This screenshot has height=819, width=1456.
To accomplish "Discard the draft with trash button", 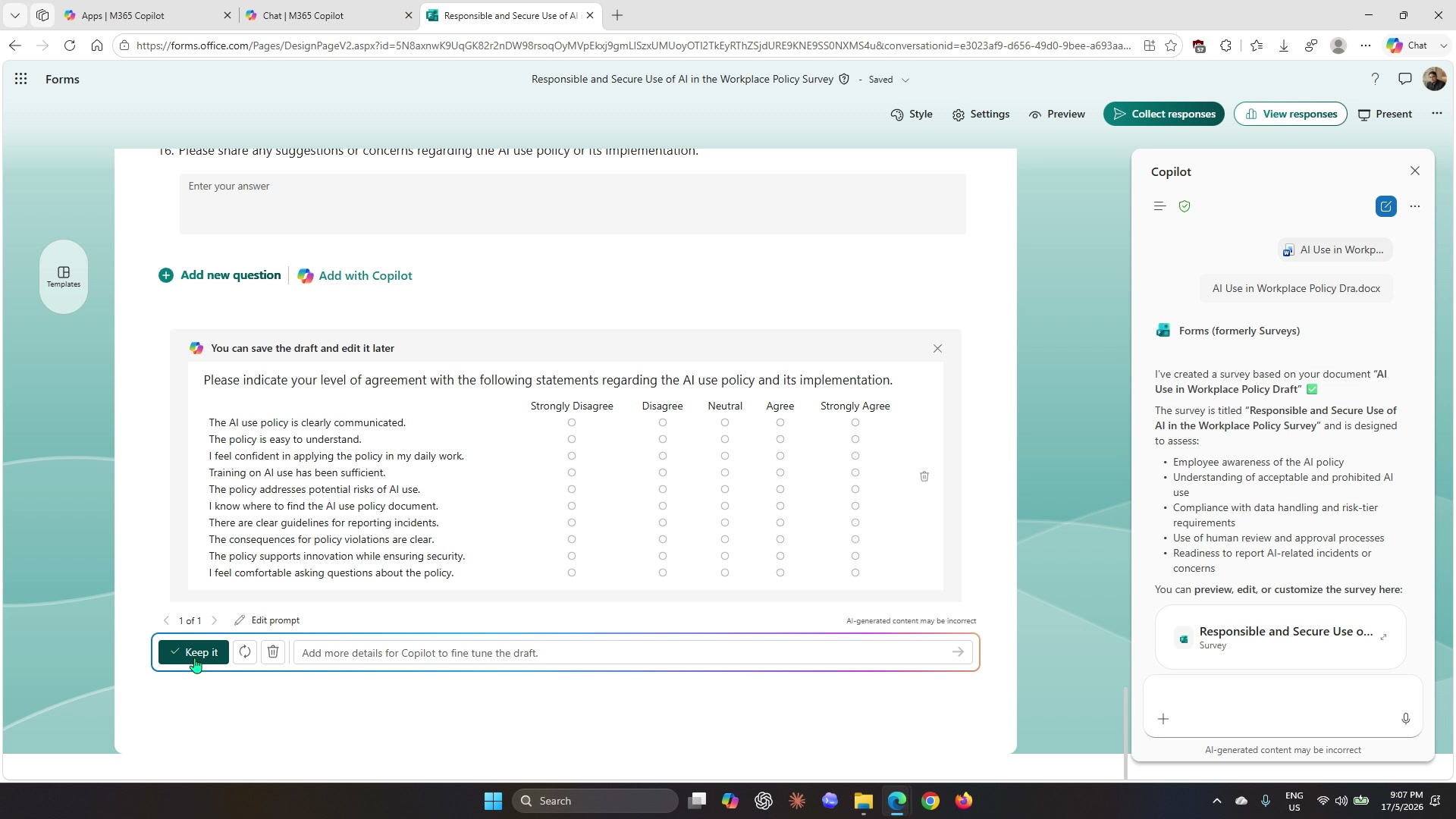I will coord(273,652).
